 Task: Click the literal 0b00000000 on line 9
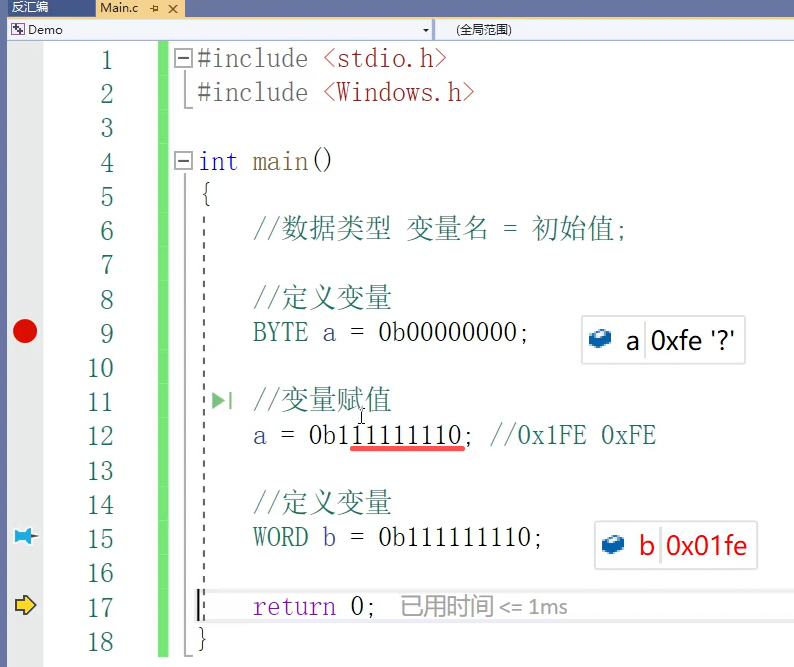447,333
